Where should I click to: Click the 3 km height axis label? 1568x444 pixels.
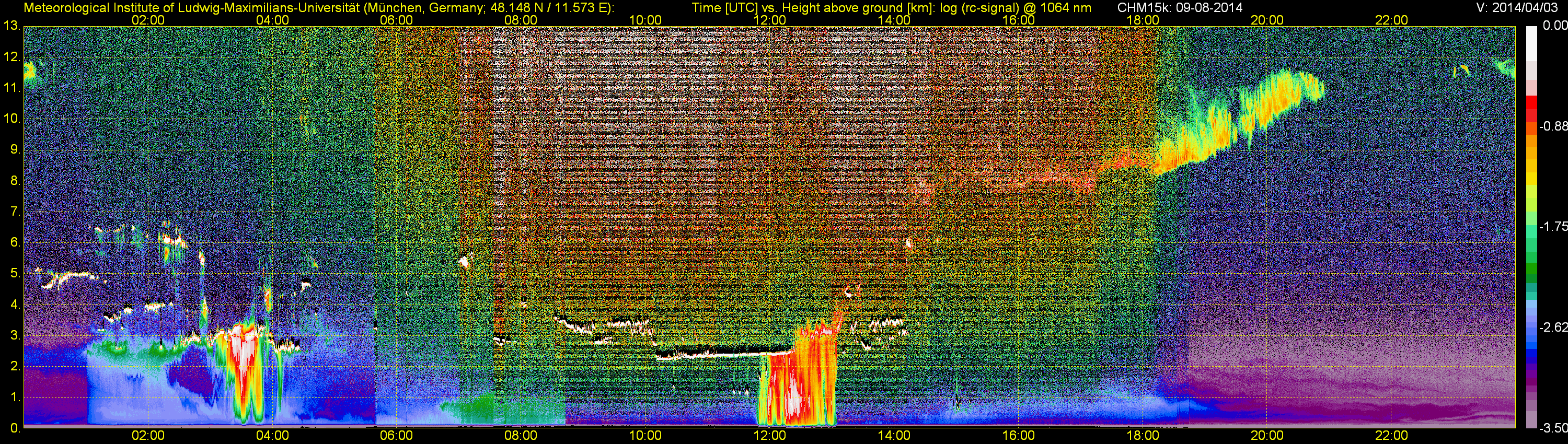click(x=14, y=336)
